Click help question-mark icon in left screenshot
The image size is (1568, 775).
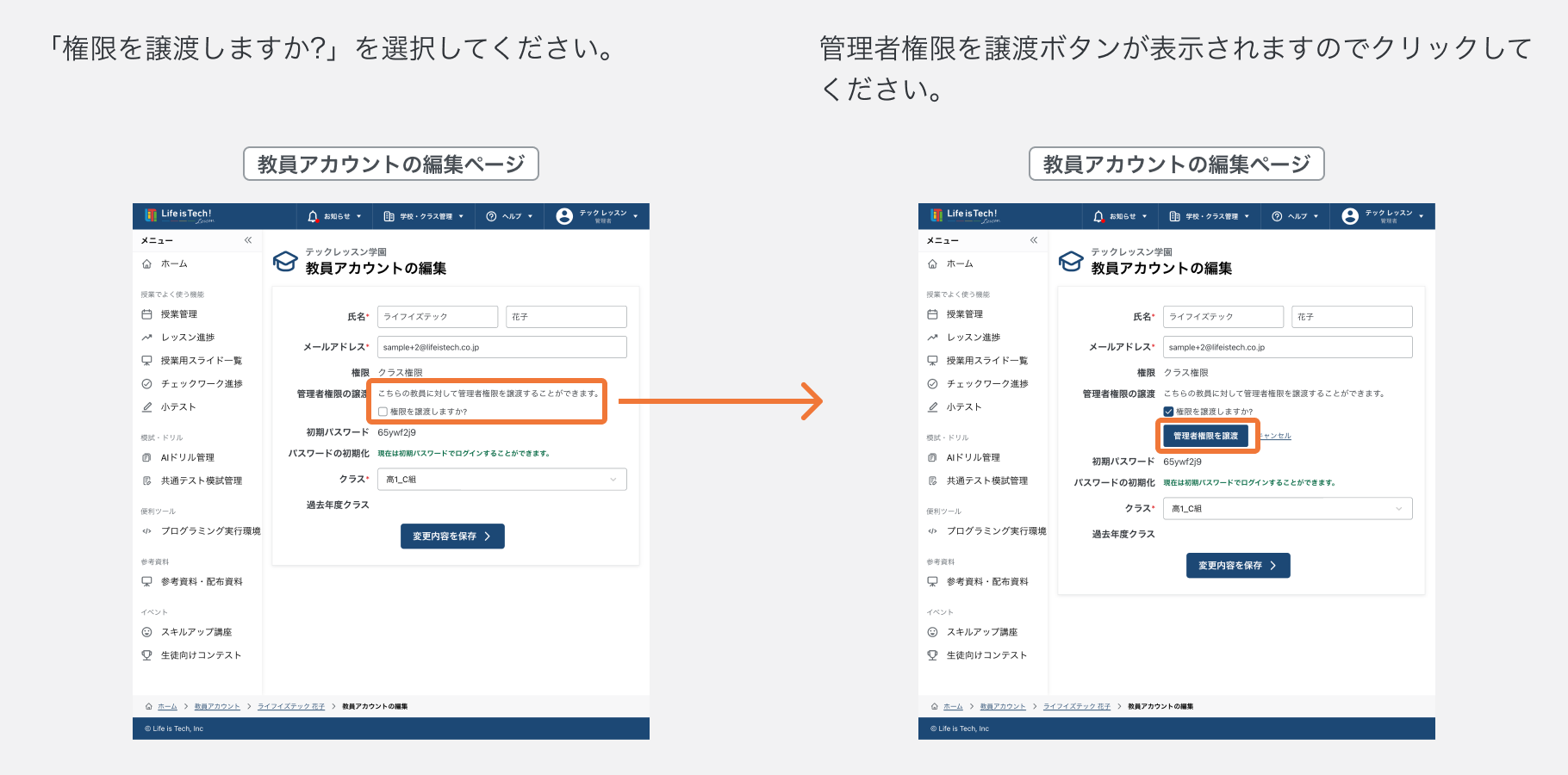click(x=491, y=216)
